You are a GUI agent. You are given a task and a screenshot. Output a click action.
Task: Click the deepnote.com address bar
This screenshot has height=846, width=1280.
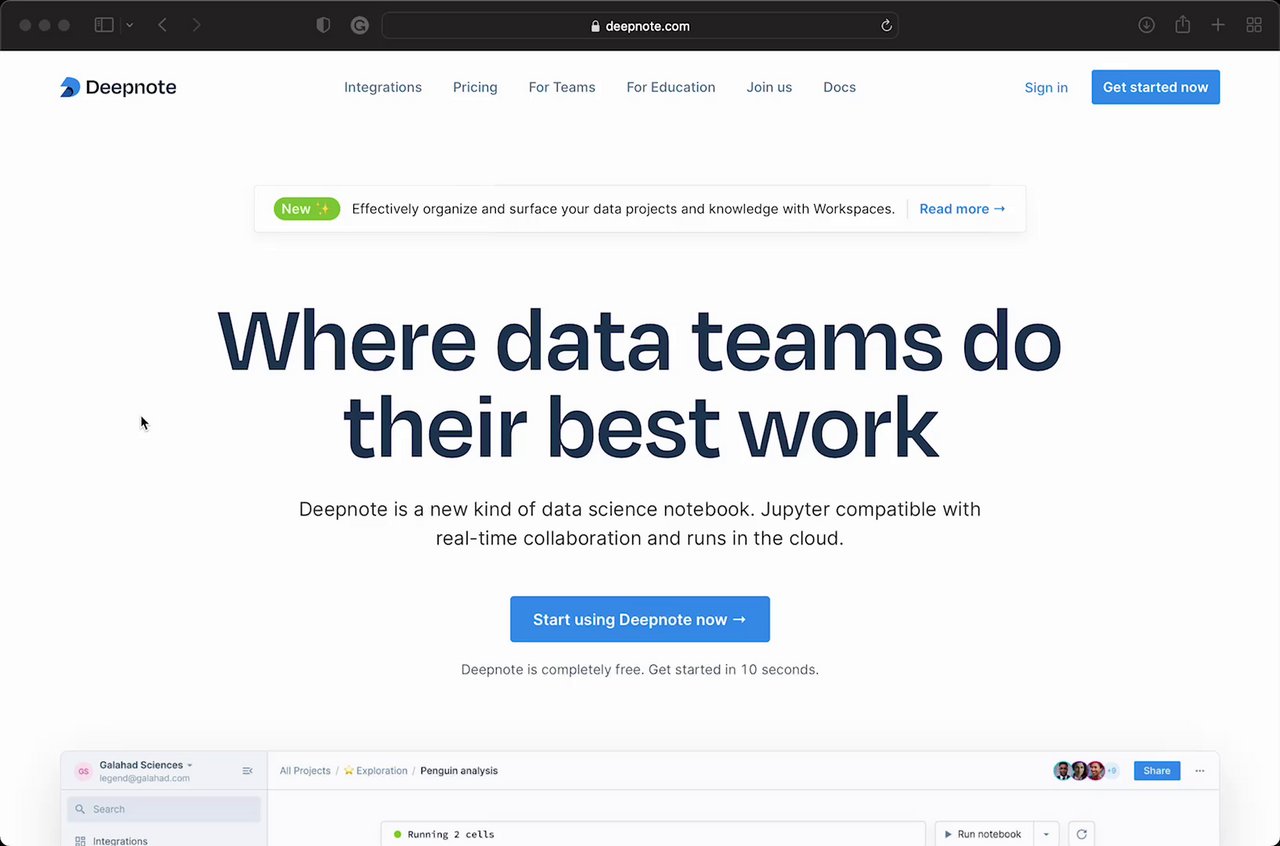[640, 26]
